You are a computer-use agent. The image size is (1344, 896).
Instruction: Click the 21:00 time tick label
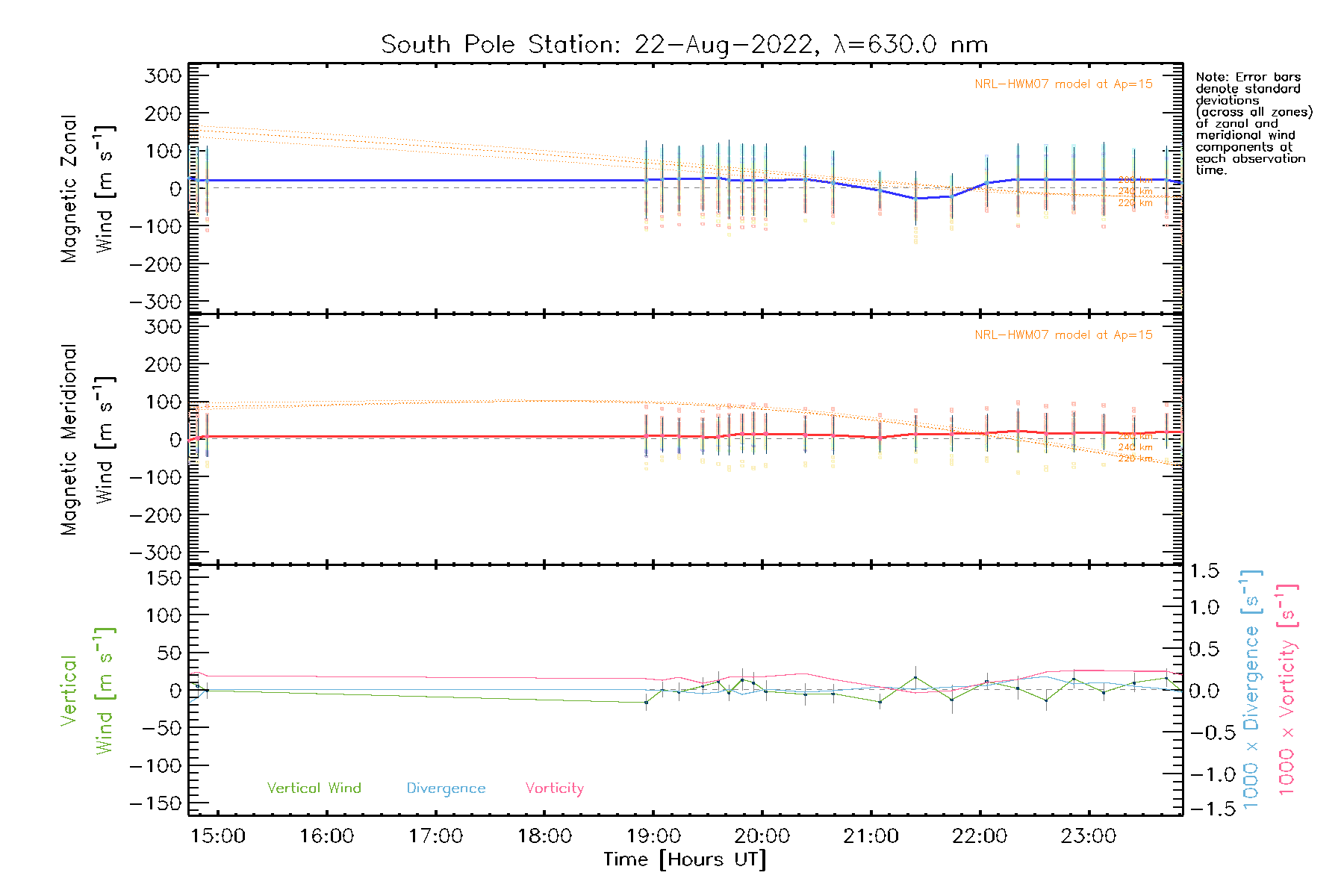pyautogui.click(x=871, y=836)
